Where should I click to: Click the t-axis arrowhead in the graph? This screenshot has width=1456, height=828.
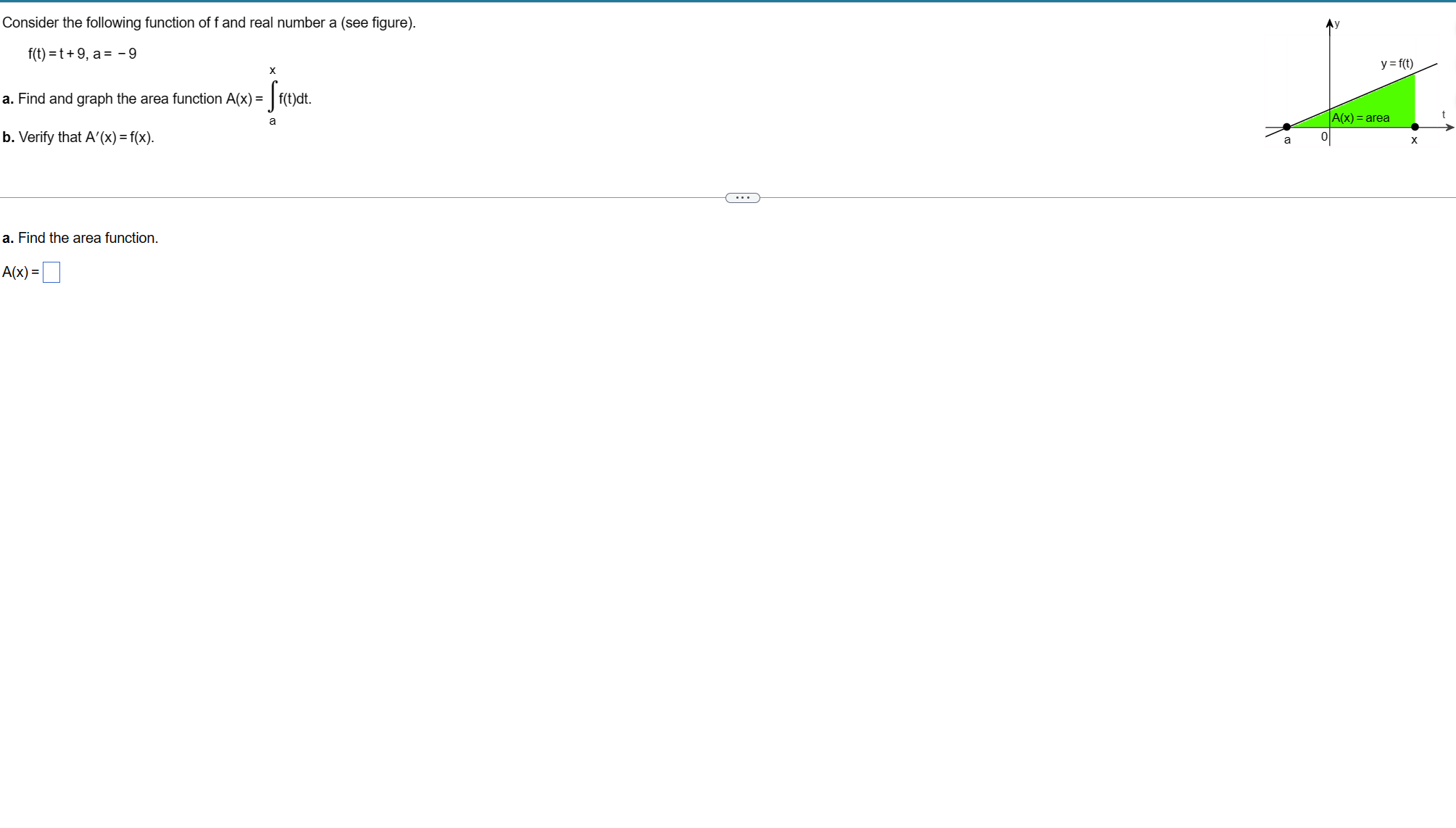(1449, 128)
